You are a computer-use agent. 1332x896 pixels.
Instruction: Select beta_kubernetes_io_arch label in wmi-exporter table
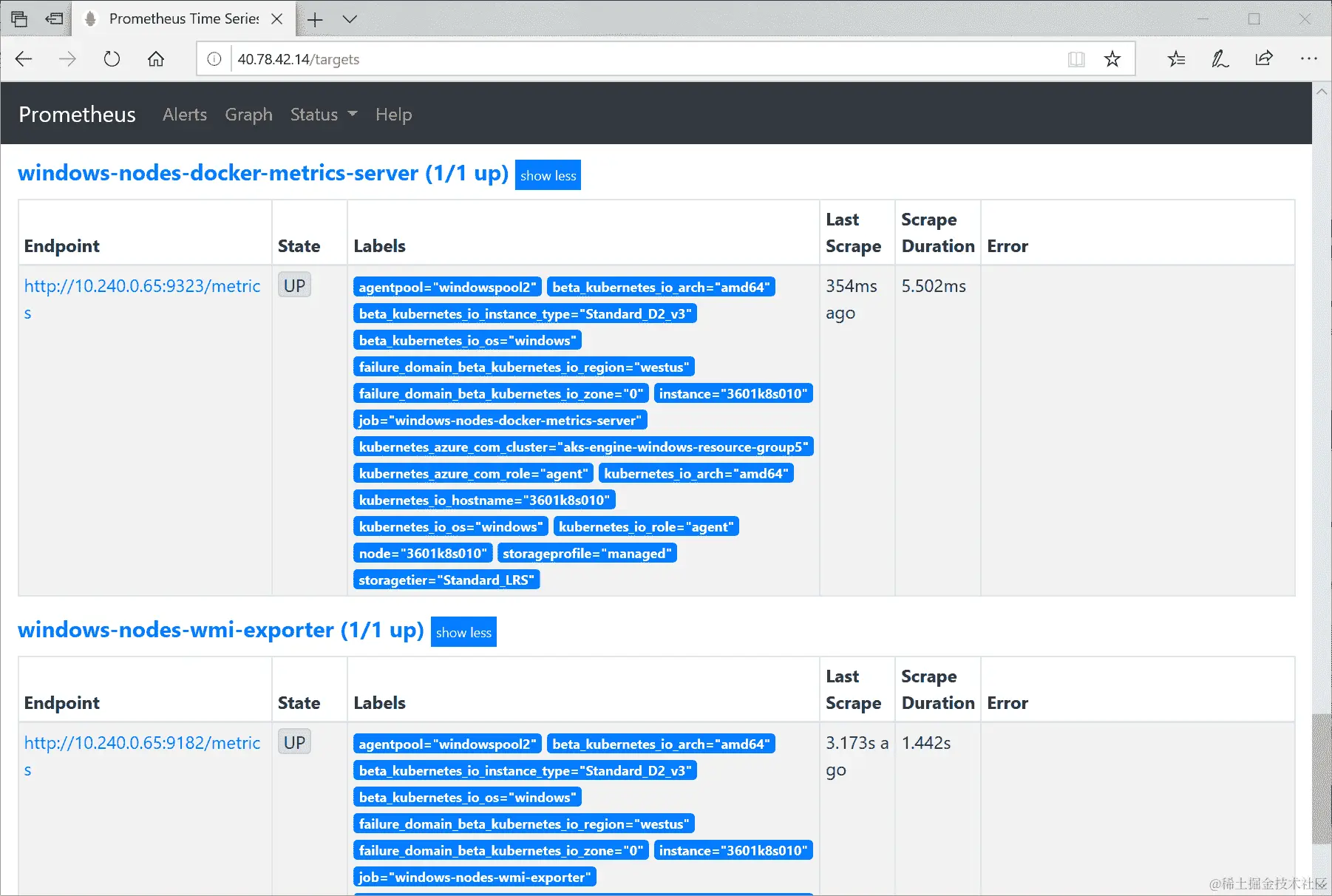[661, 744]
